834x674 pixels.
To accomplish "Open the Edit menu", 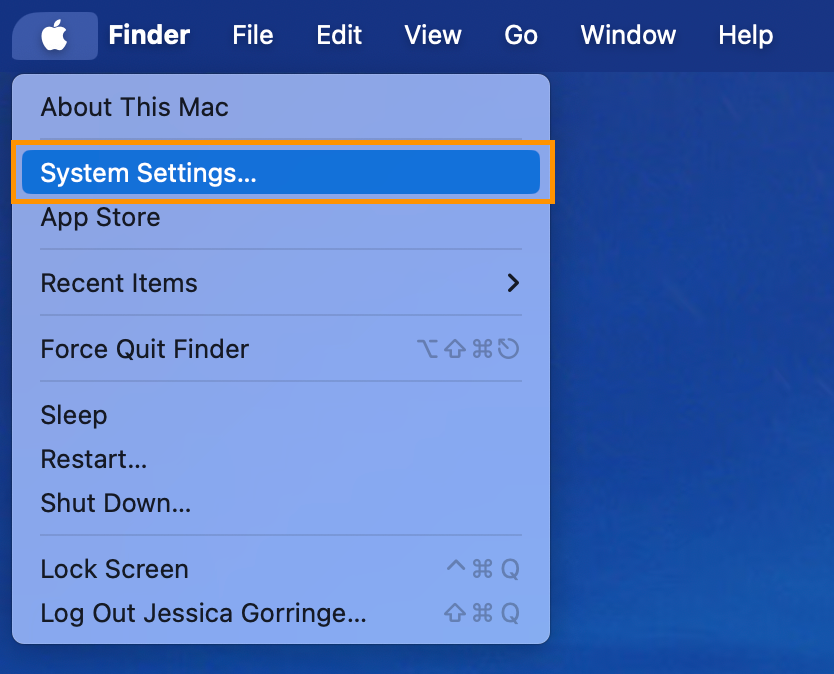I will point(339,36).
